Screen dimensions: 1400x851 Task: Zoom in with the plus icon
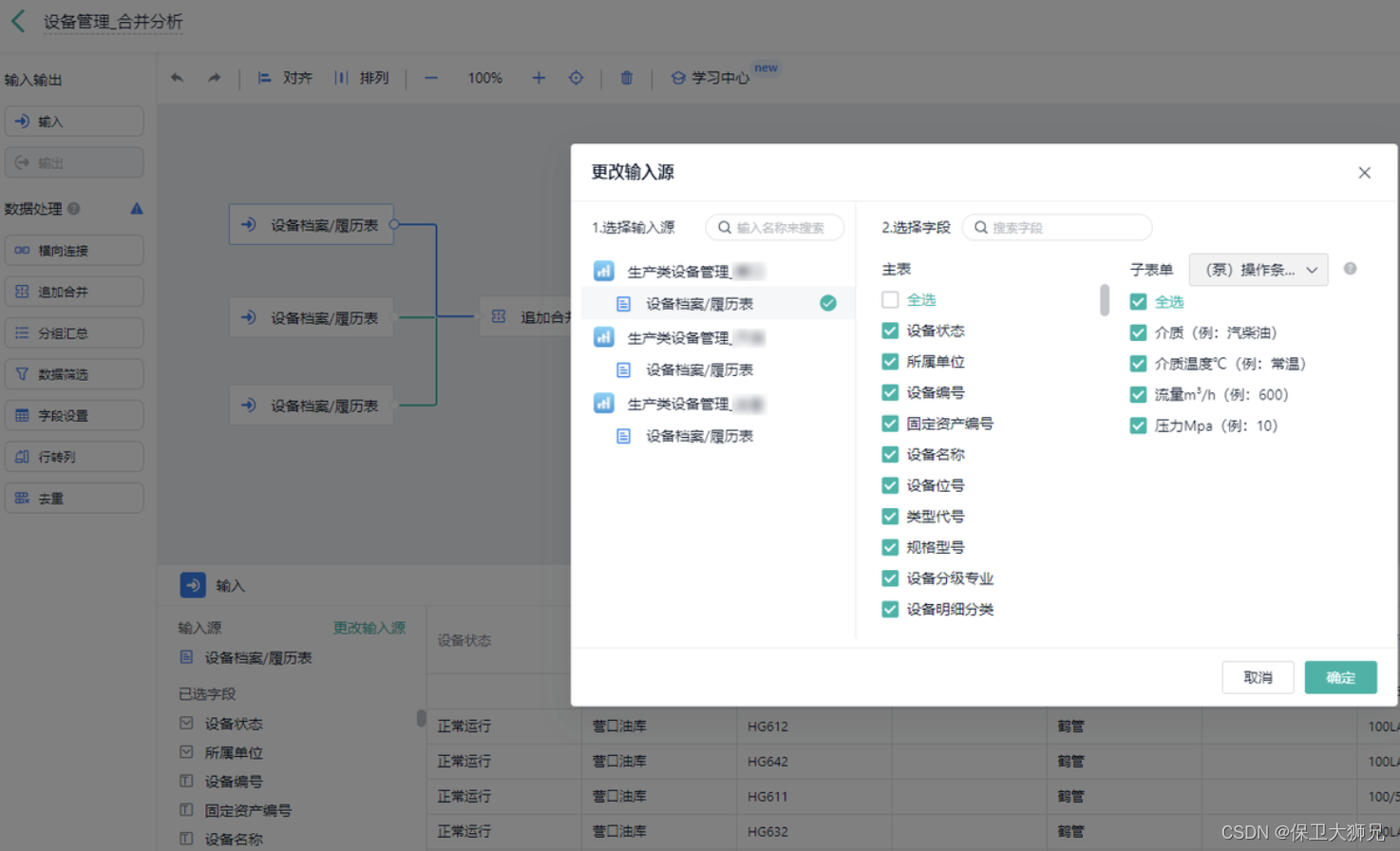point(539,78)
